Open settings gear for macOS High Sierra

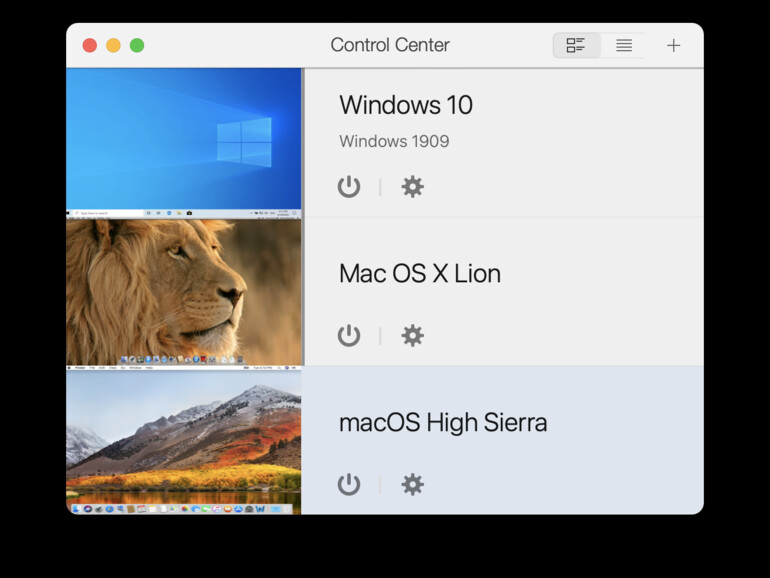(412, 484)
